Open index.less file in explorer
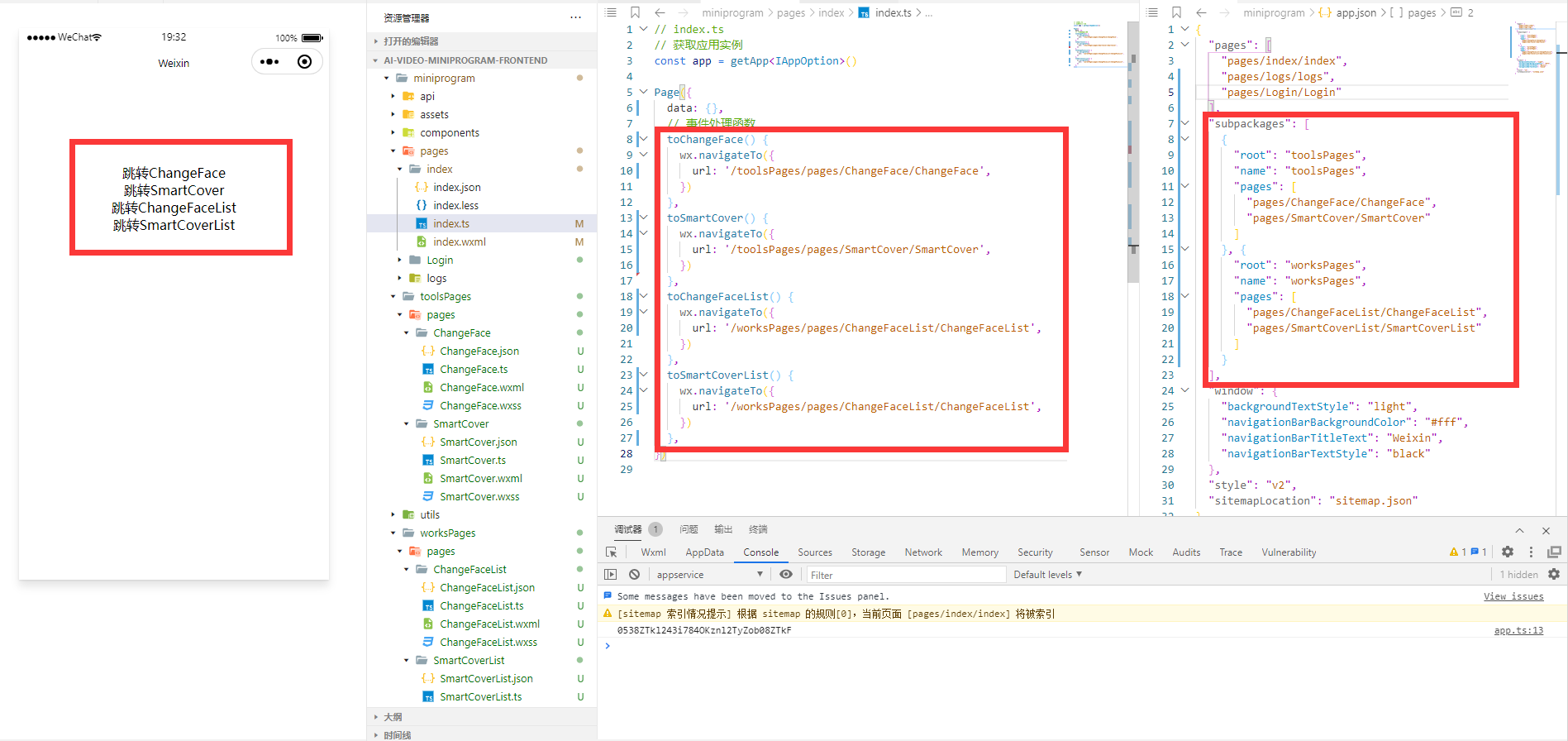 (x=456, y=205)
